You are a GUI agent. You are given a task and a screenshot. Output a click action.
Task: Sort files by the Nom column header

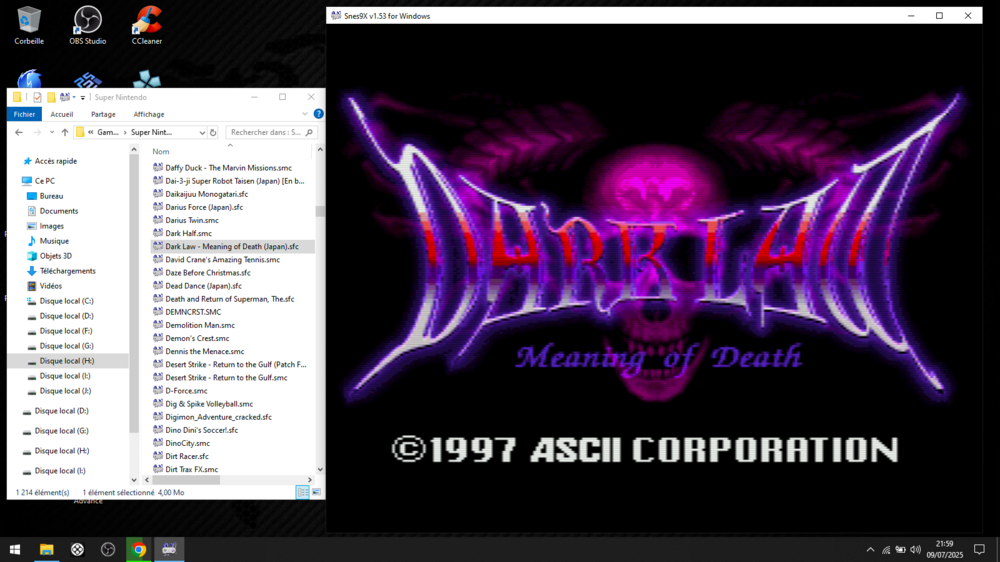coord(161,151)
